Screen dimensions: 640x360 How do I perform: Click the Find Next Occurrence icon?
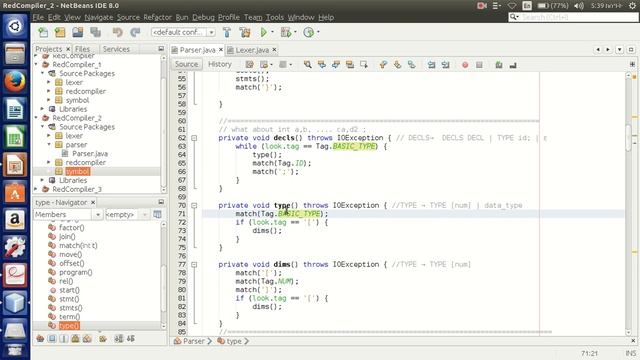pyautogui.click(x=336, y=64)
